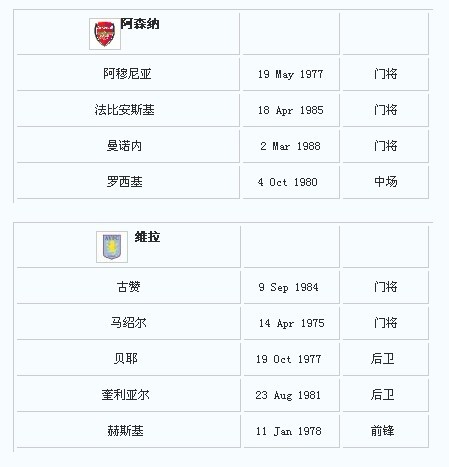Click birth date 4 Oct 1980

pyautogui.click(x=288, y=182)
